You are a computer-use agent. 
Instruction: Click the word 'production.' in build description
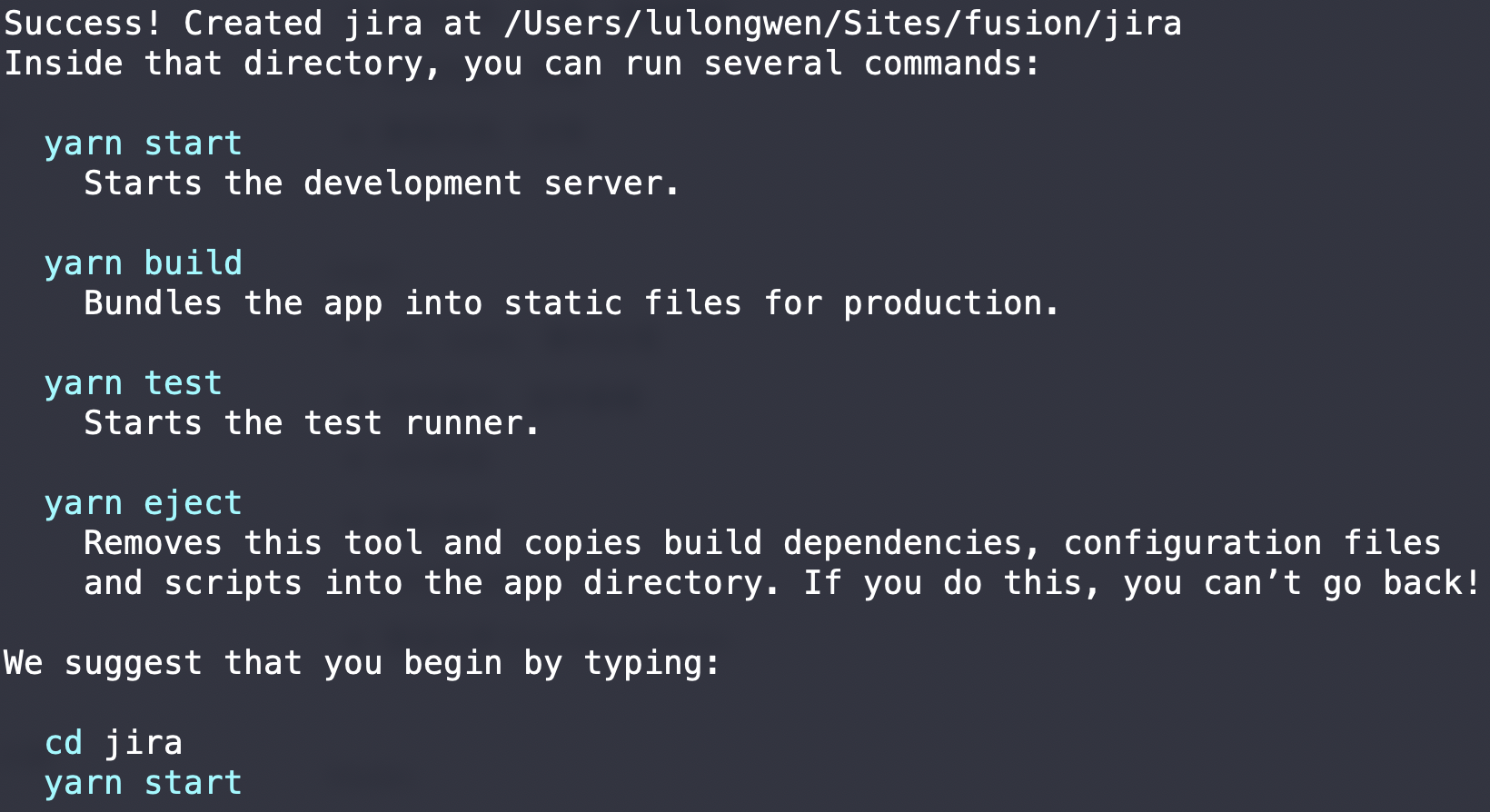(951, 303)
